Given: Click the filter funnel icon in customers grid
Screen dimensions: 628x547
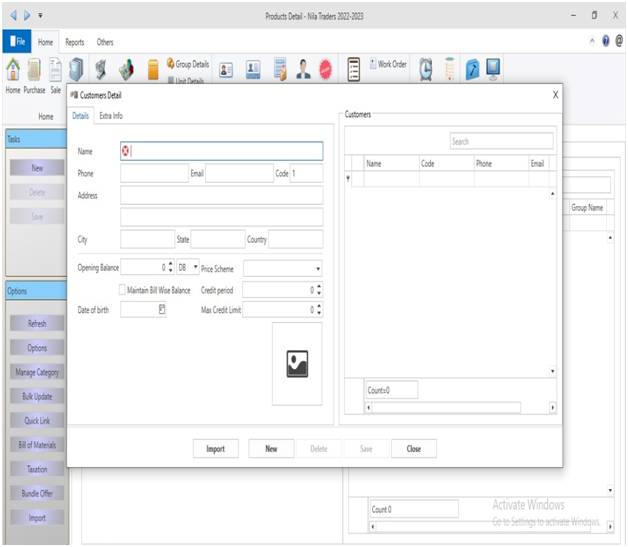Looking at the screenshot, I should (x=348, y=179).
